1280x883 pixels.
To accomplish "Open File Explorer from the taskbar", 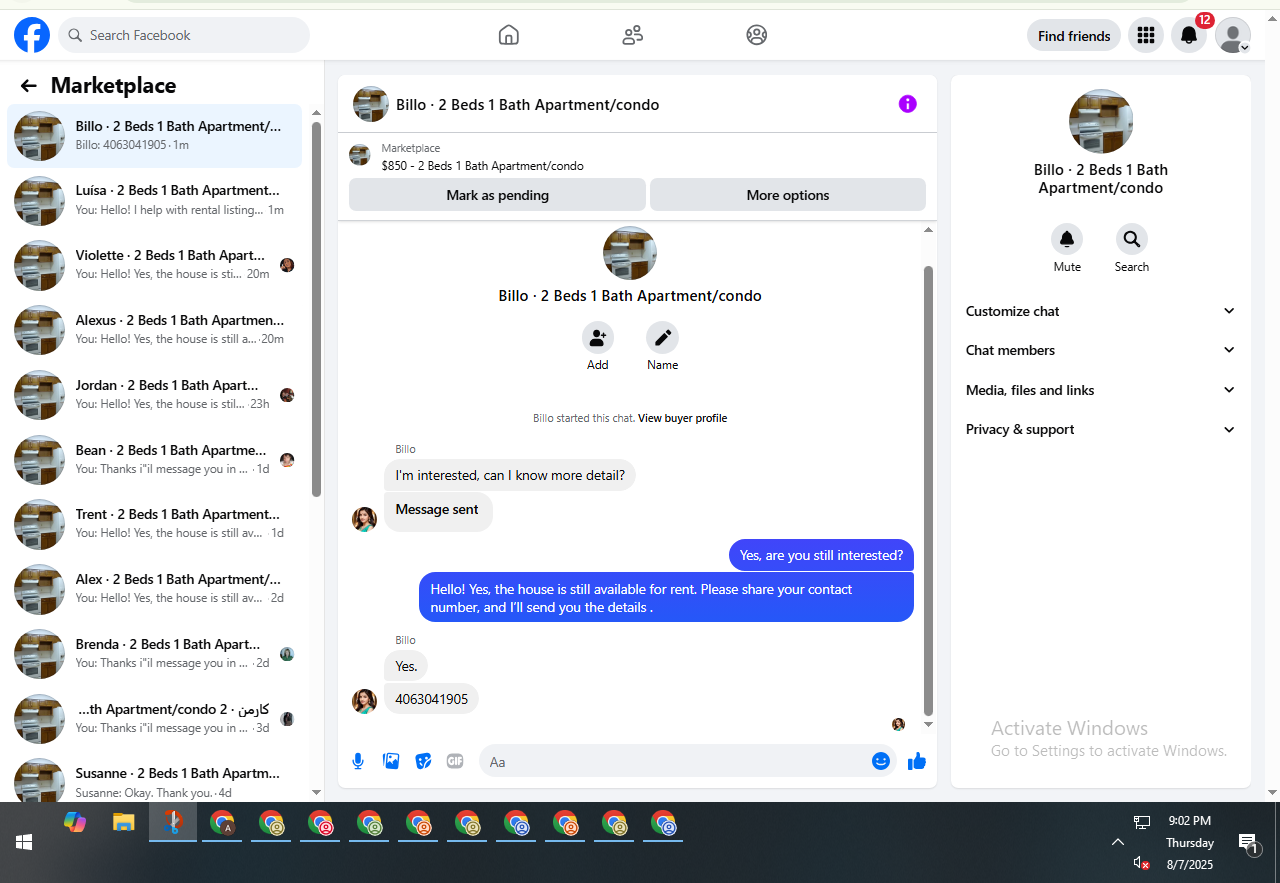I will pos(123,823).
